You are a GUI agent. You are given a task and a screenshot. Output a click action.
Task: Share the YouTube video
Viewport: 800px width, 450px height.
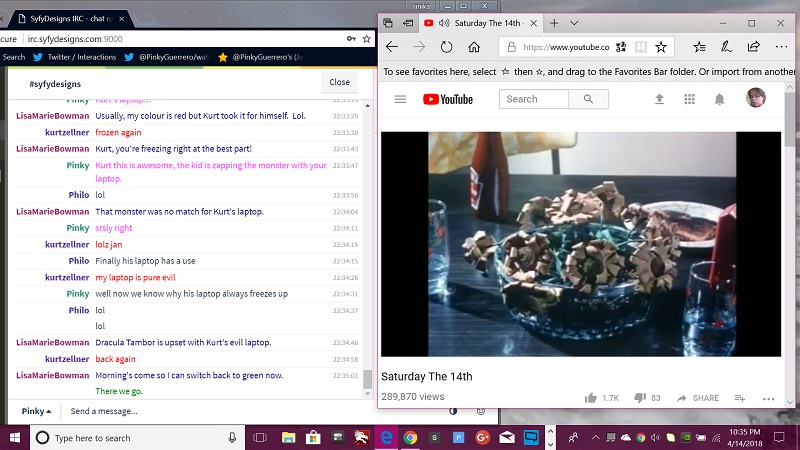(697, 398)
